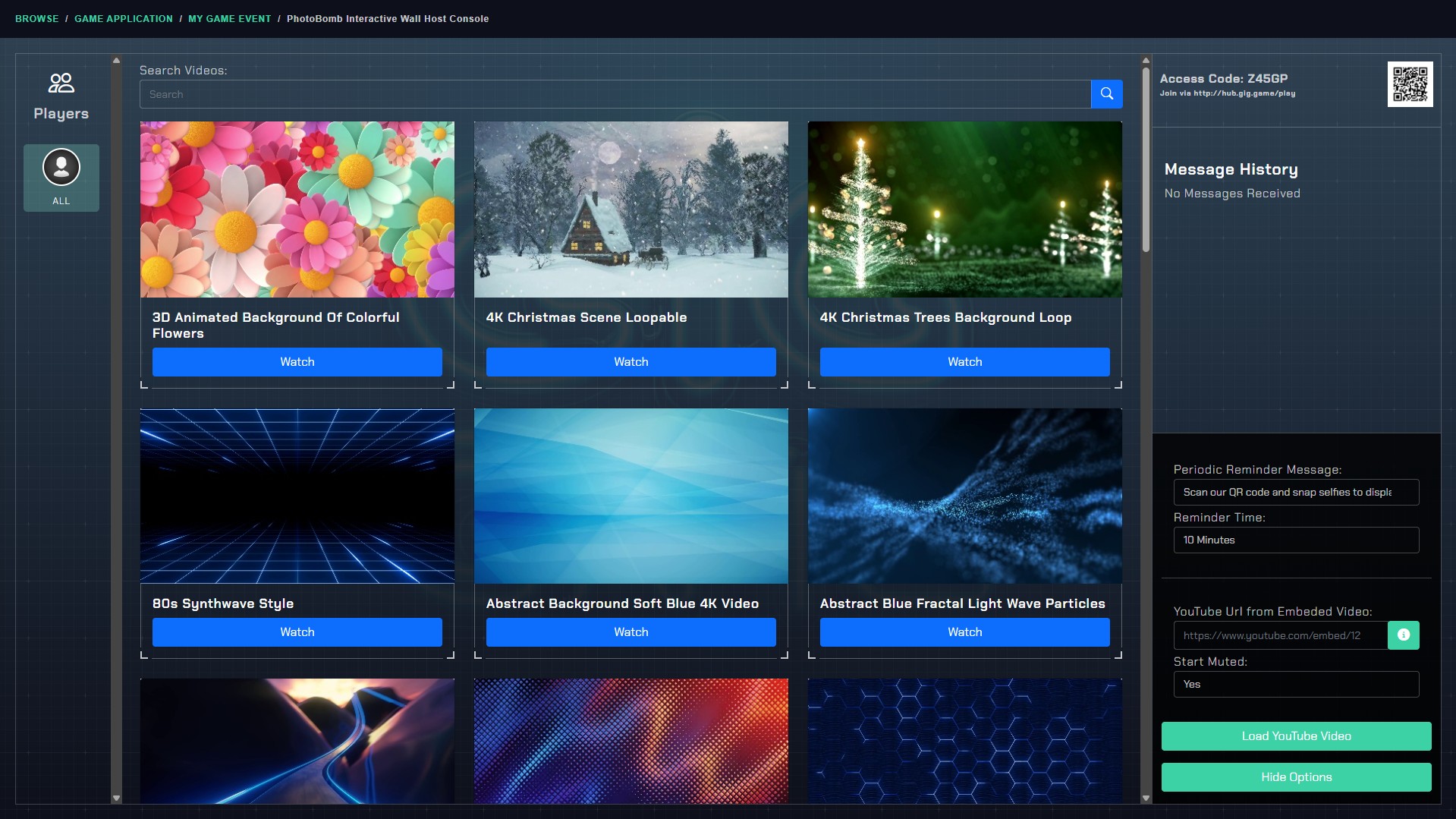Open the Start Muted dropdown
Viewport: 1456px width, 819px height.
(1295, 684)
